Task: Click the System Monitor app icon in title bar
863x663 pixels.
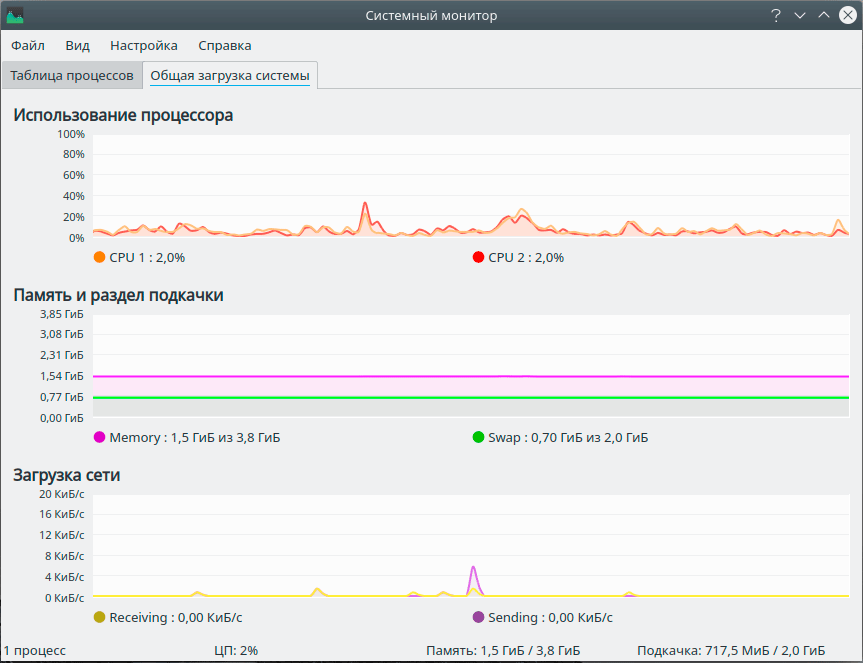Action: pyautogui.click(x=15, y=15)
